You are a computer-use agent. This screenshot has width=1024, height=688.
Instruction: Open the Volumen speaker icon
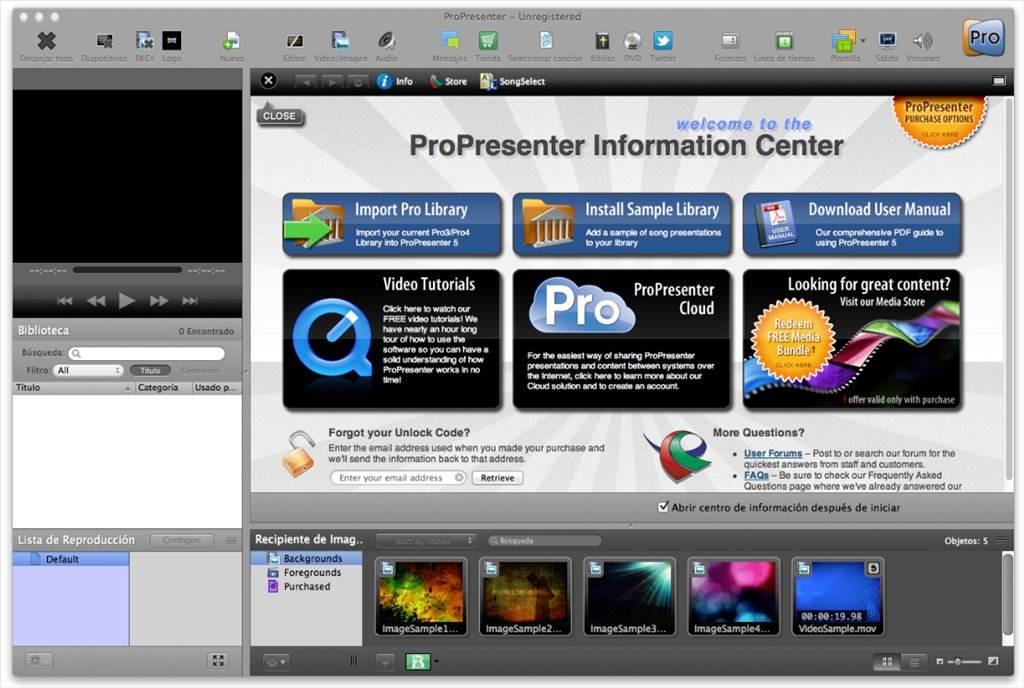pos(922,41)
